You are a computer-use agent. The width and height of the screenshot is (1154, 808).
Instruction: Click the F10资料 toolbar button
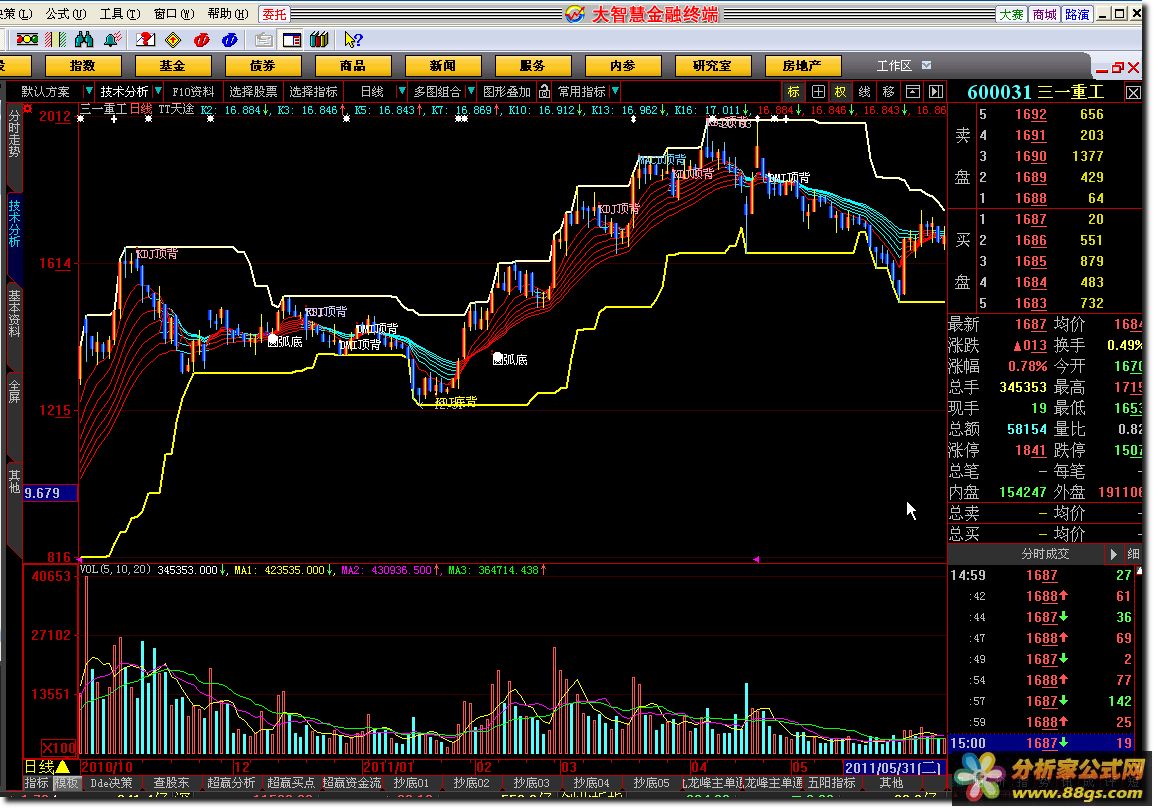[x=193, y=91]
